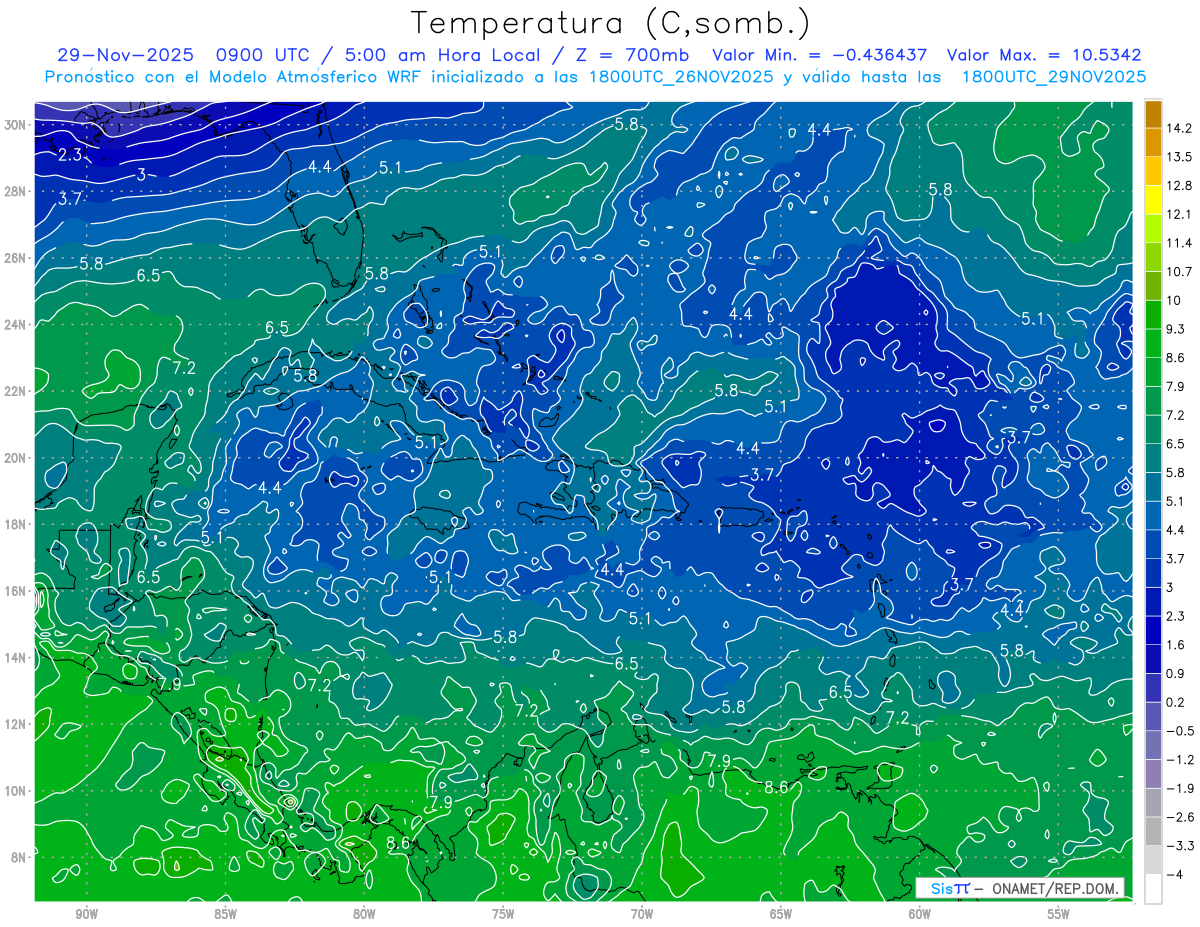
Task: Click the 75W longitude axis label
Action: pyautogui.click(x=503, y=914)
